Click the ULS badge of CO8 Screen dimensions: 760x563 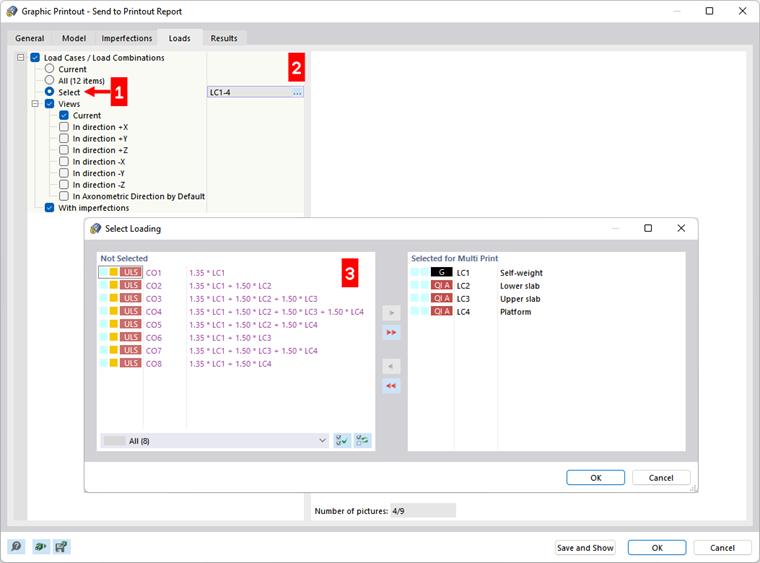[131, 363]
